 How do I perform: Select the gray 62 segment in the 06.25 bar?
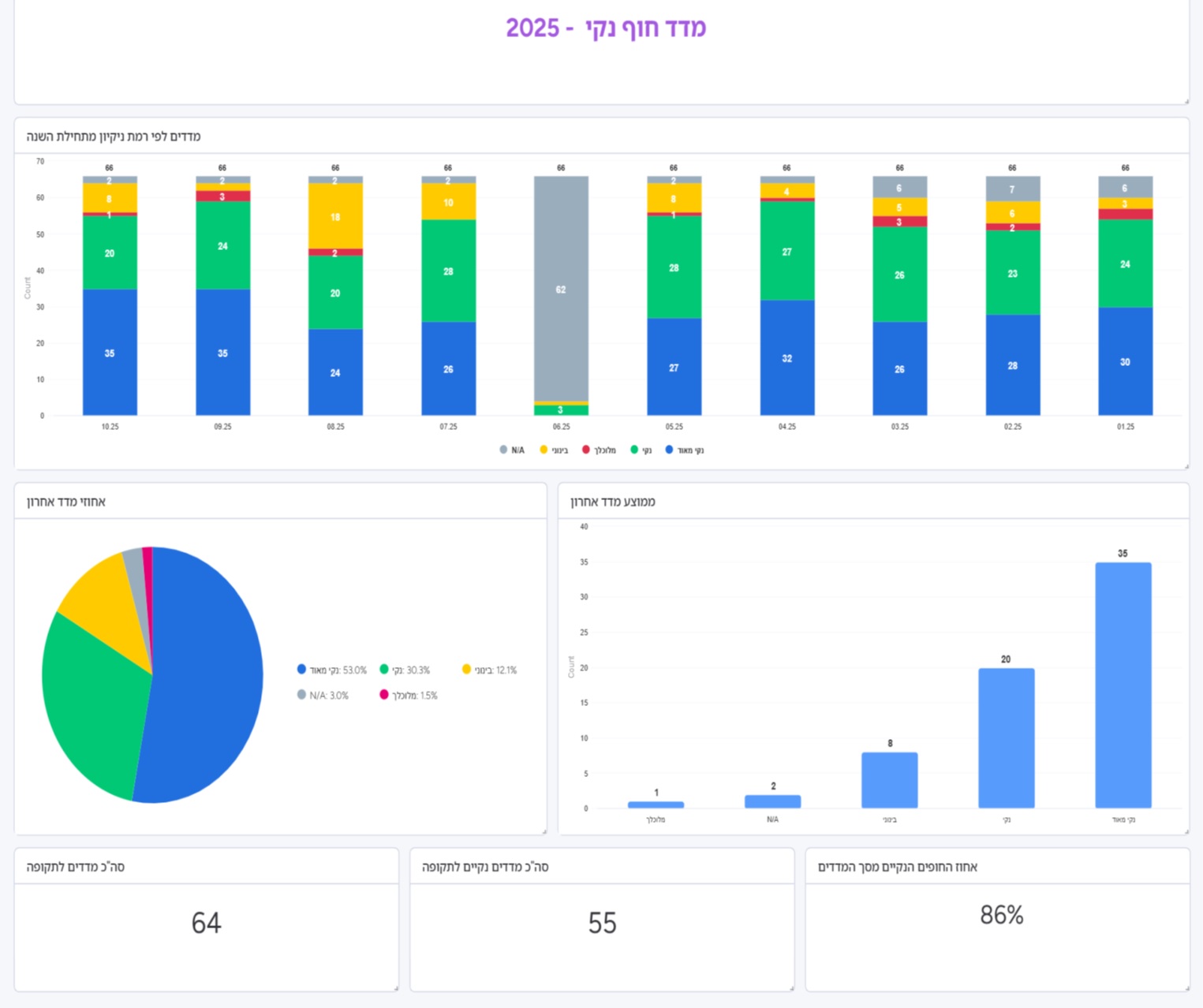click(561, 289)
